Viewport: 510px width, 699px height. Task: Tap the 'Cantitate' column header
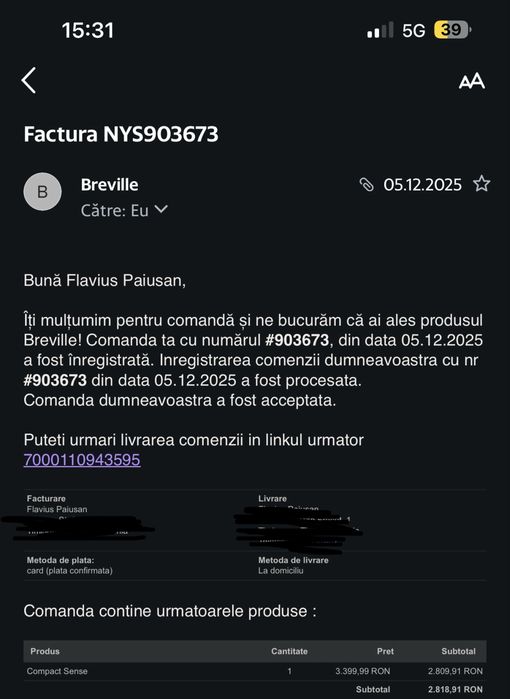[289, 651]
